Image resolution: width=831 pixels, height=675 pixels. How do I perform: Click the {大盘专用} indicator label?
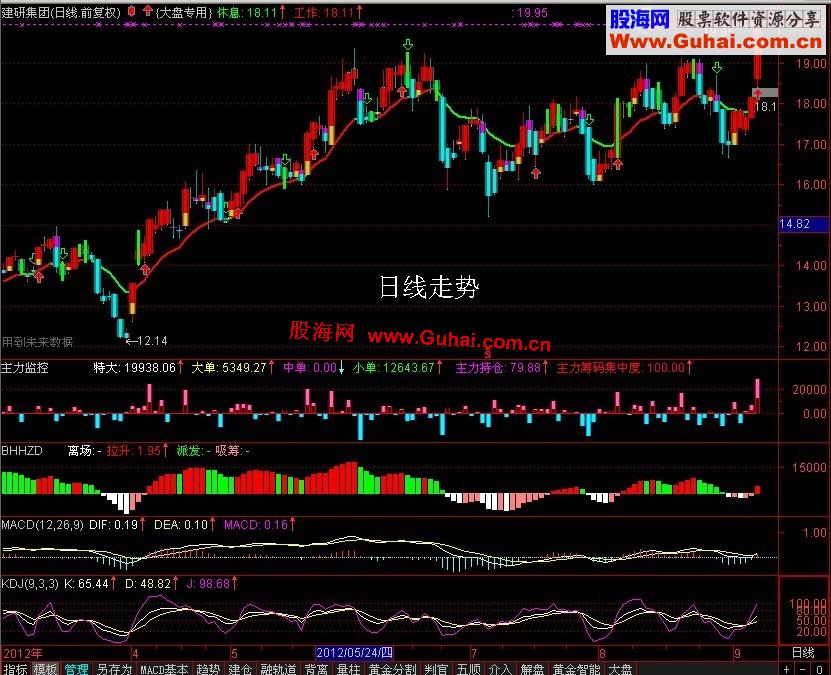(x=184, y=12)
